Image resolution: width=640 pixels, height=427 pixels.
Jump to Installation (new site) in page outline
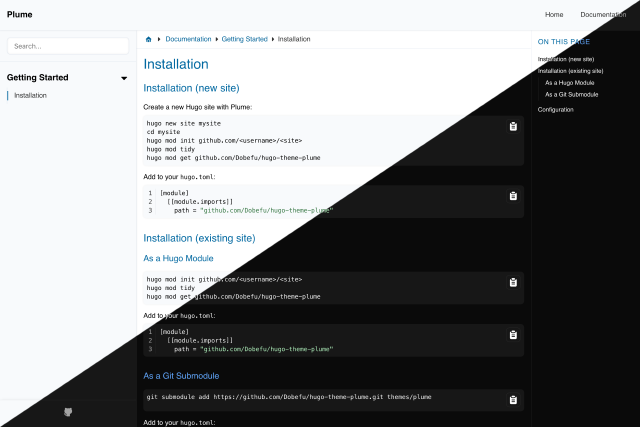pos(565,59)
